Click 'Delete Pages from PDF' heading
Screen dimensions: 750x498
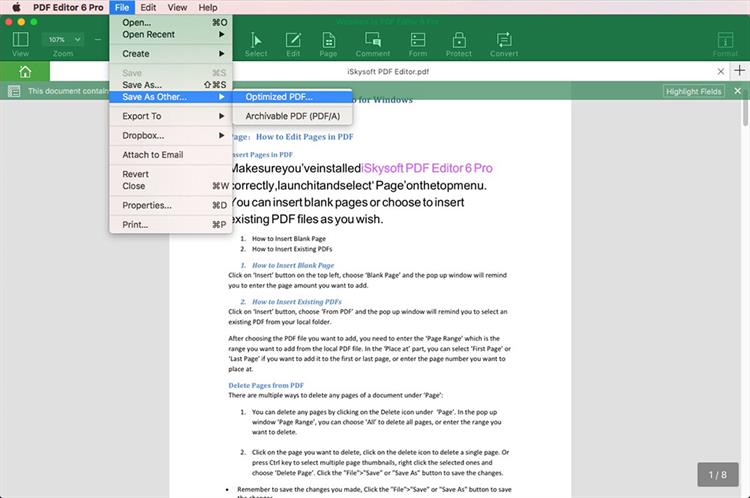pos(266,385)
